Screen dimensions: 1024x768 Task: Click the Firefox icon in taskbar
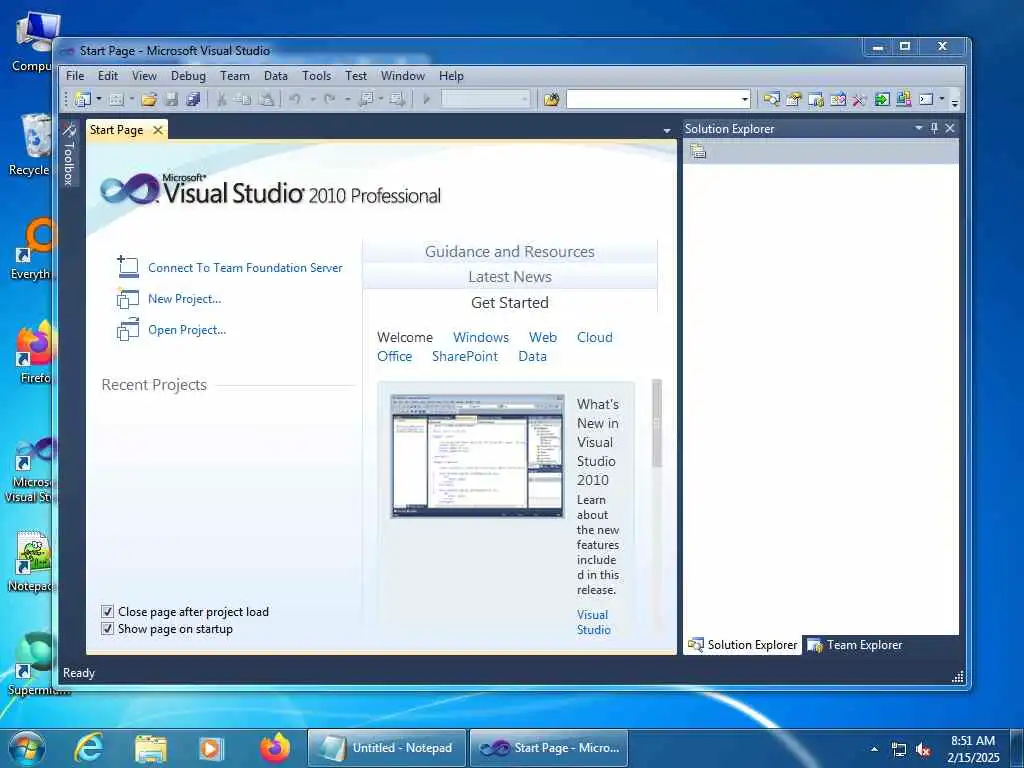[x=275, y=748]
